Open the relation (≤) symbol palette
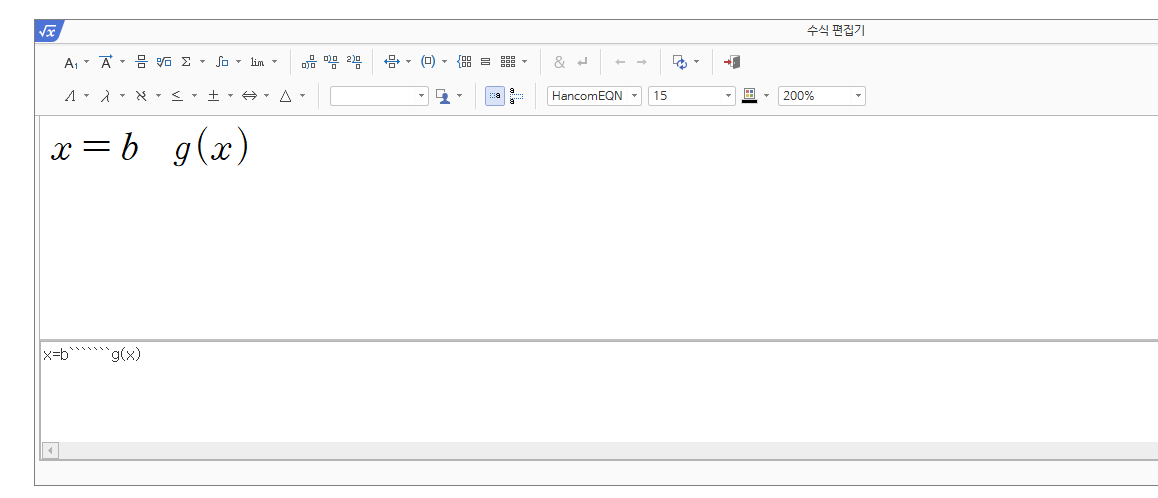This screenshot has width=1158, height=498. 177,96
